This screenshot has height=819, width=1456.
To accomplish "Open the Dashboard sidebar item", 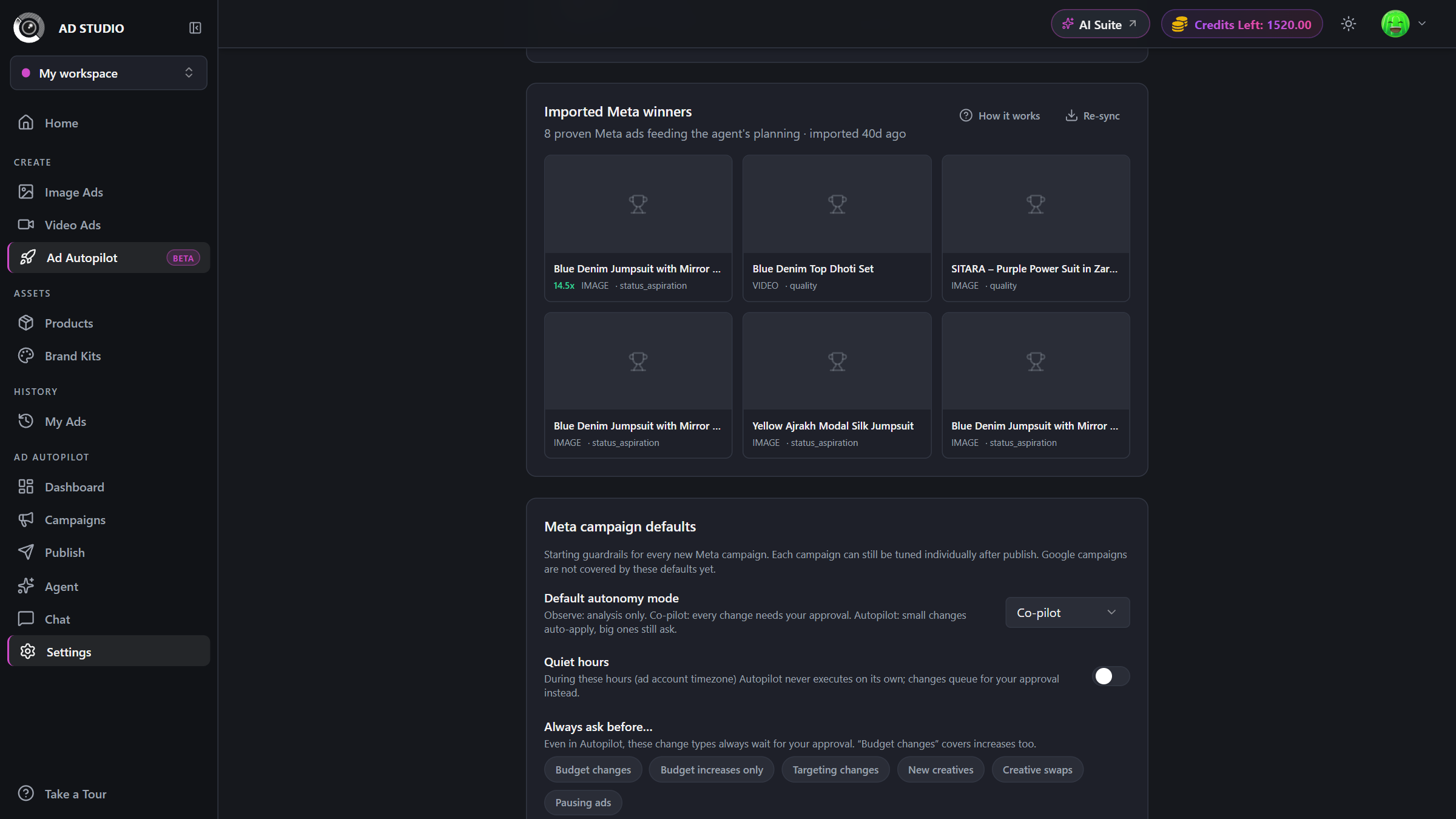I will point(109,487).
